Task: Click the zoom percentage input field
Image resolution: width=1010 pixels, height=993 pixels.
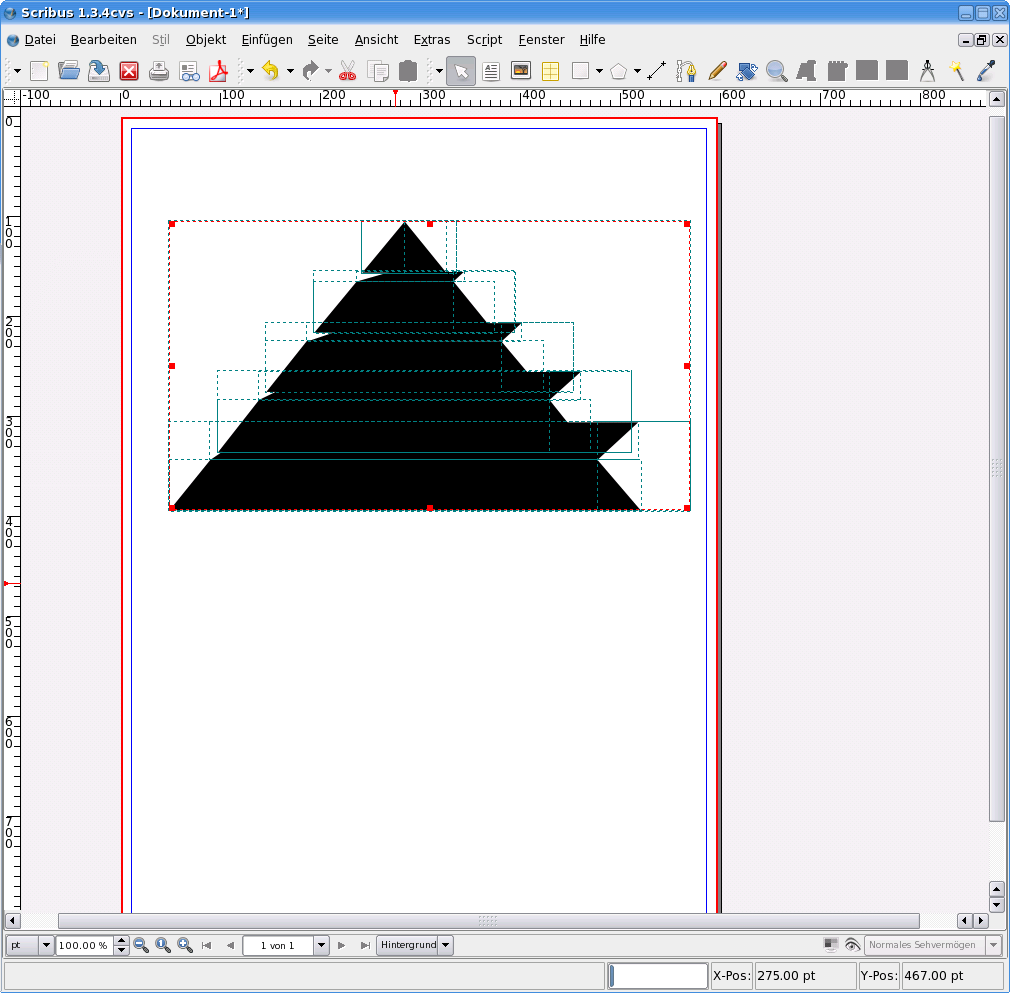Action: point(84,945)
